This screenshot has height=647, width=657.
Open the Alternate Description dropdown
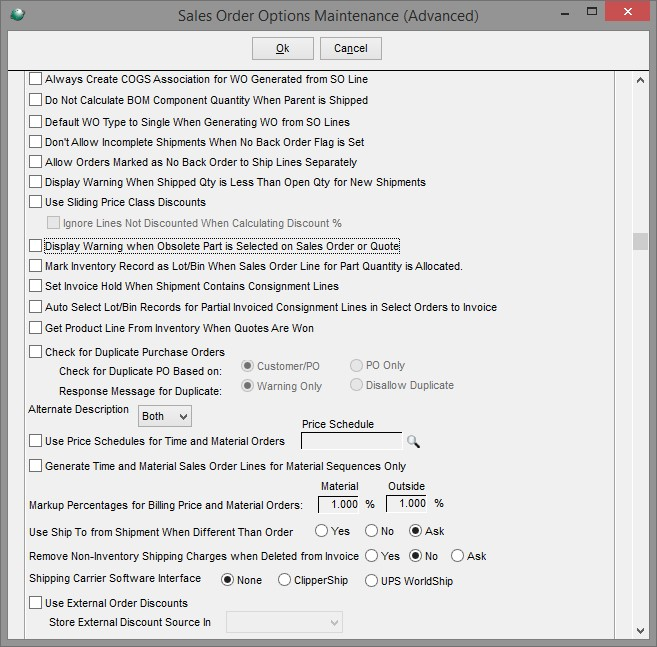coord(165,416)
